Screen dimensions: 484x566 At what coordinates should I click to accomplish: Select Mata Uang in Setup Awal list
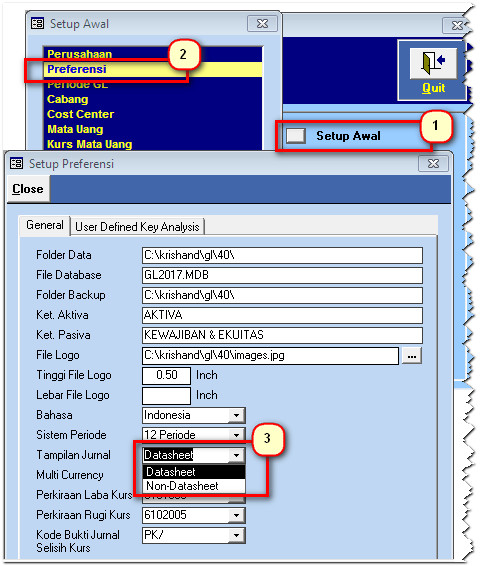(75, 129)
